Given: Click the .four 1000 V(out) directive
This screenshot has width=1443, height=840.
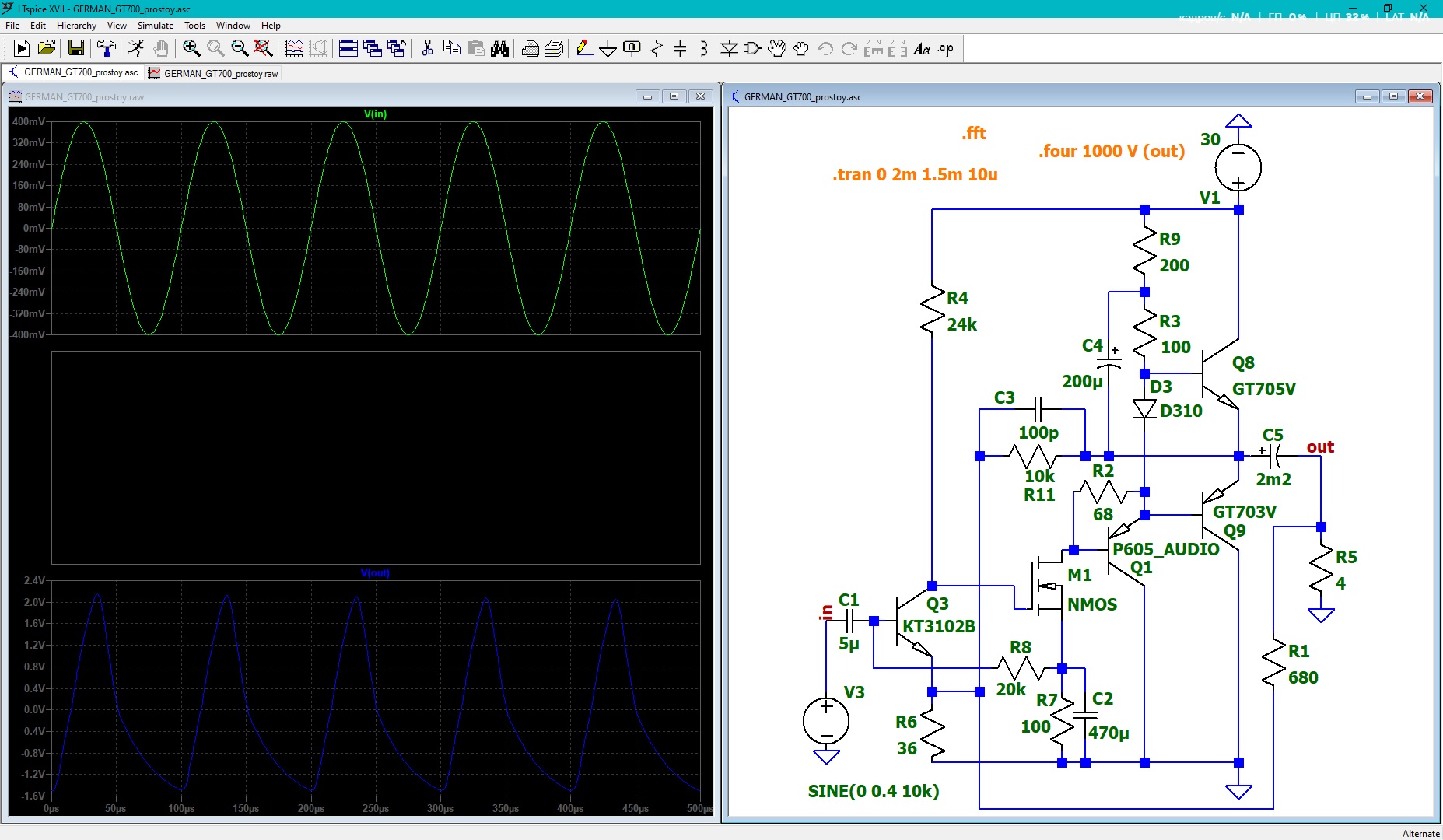Looking at the screenshot, I should [x=1112, y=151].
